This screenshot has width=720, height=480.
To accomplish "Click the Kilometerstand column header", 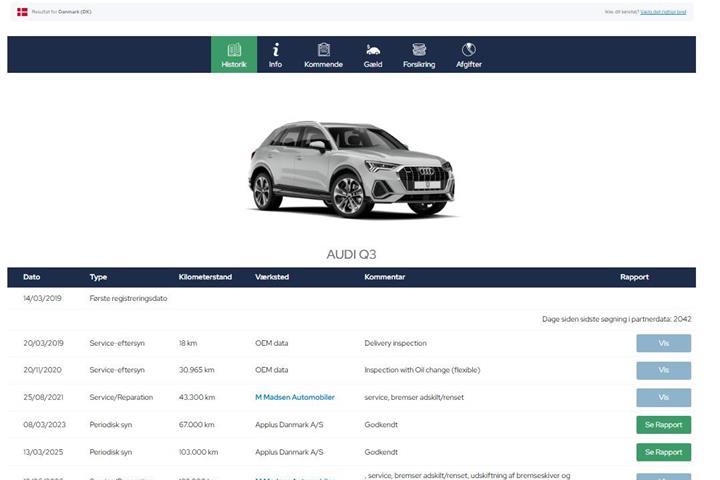I will 205,277.
